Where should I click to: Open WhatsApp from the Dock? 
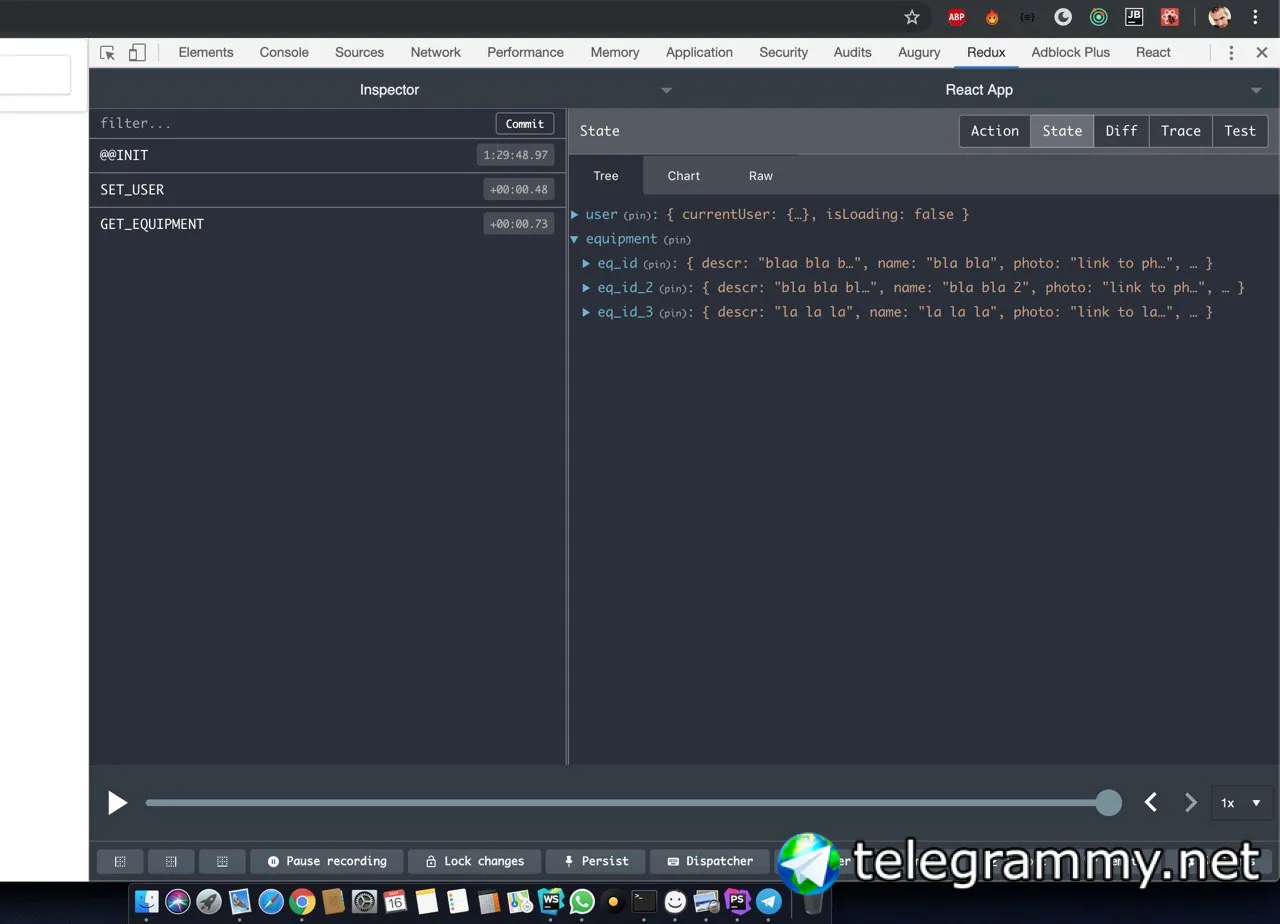(x=582, y=901)
